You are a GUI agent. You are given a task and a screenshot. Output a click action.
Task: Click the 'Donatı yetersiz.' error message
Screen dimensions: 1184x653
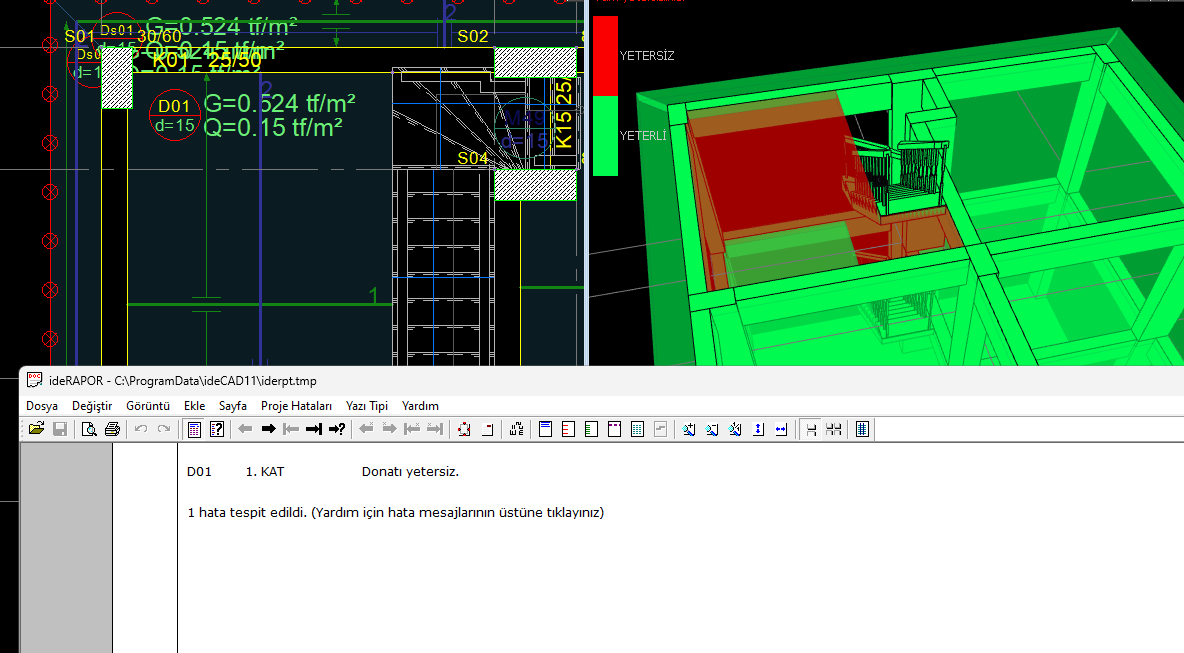[410, 472]
